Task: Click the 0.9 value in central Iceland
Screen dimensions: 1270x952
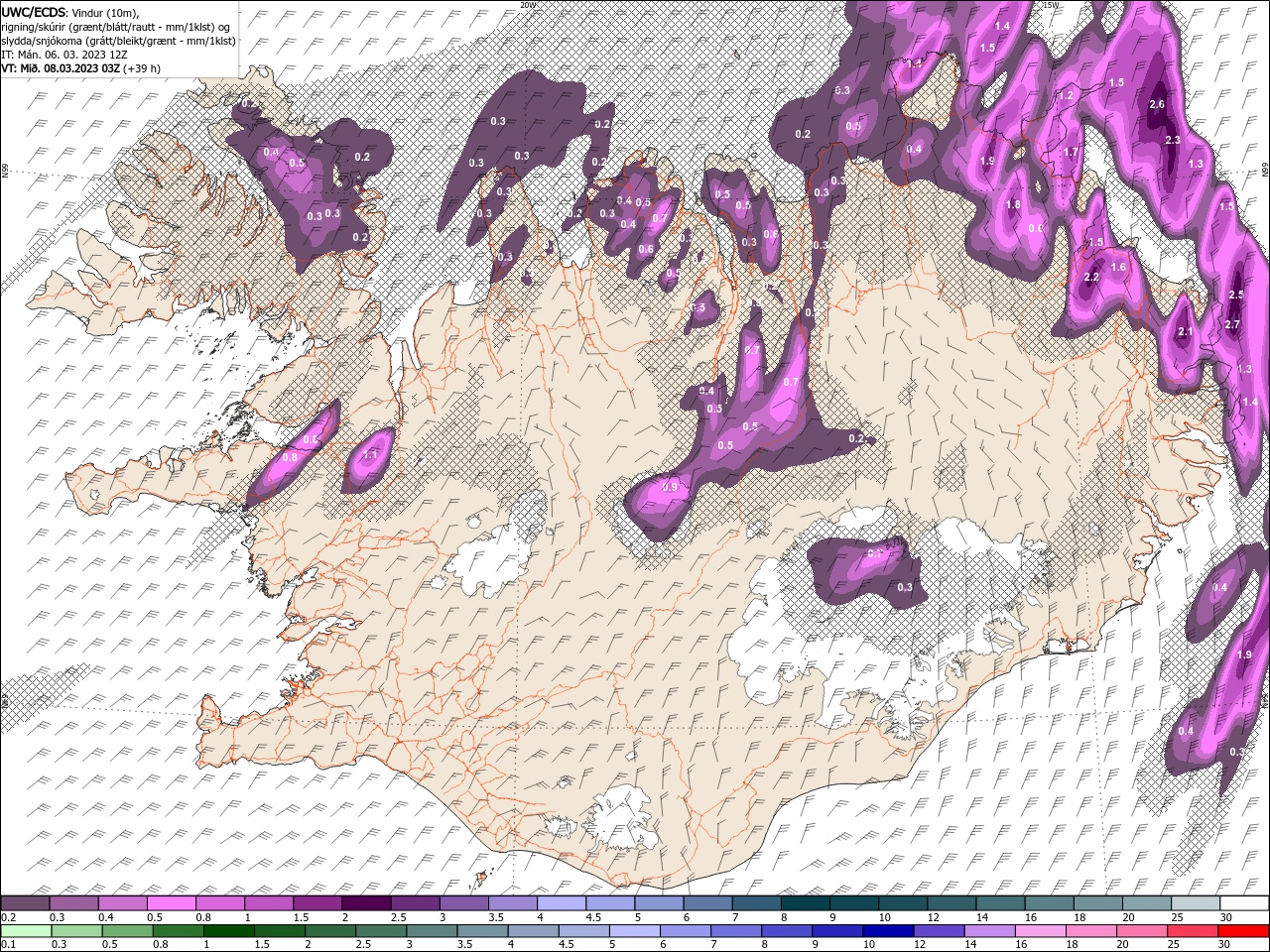Action: click(x=670, y=487)
